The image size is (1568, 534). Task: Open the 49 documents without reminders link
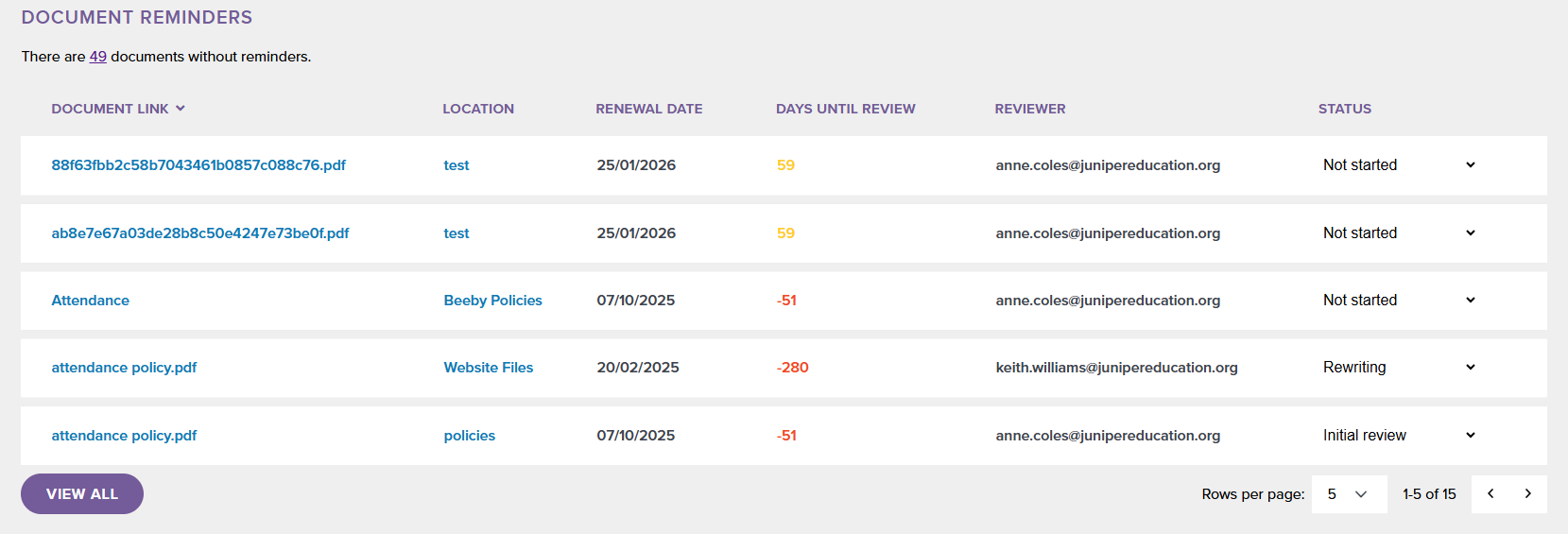point(97,57)
